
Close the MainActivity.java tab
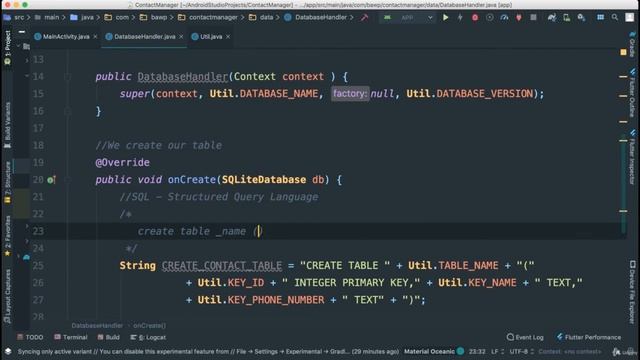[95, 37]
